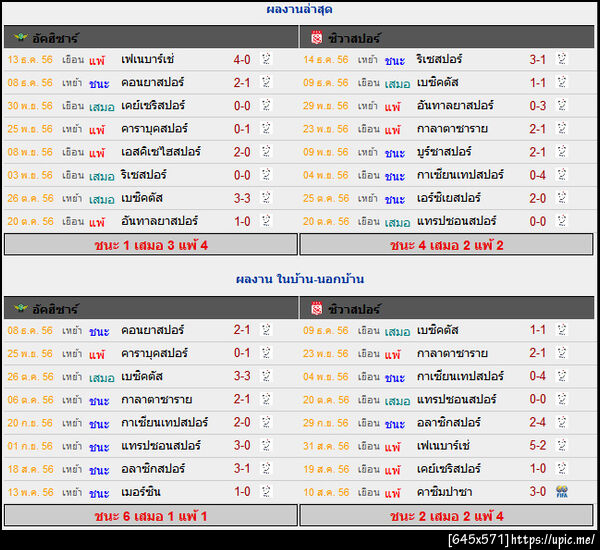Select the ผลงานล่าสุด section heading
The width and height of the screenshot is (600, 550).
point(299,9)
